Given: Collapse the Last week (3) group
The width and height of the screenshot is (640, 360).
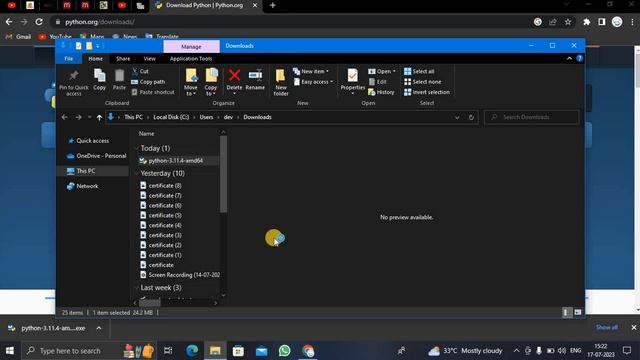Looking at the screenshot, I should click(x=136, y=288).
